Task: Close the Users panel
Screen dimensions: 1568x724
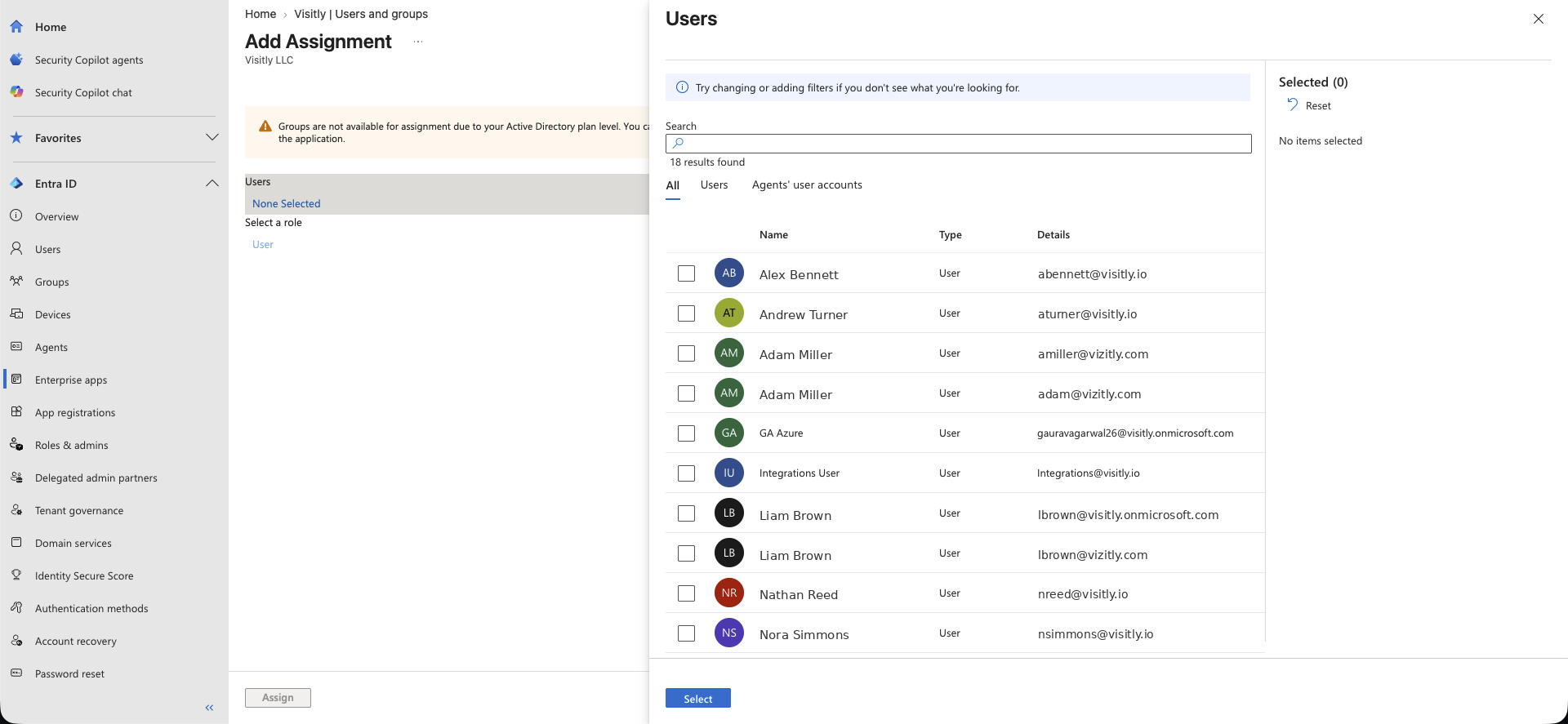Action: pyautogui.click(x=1539, y=19)
